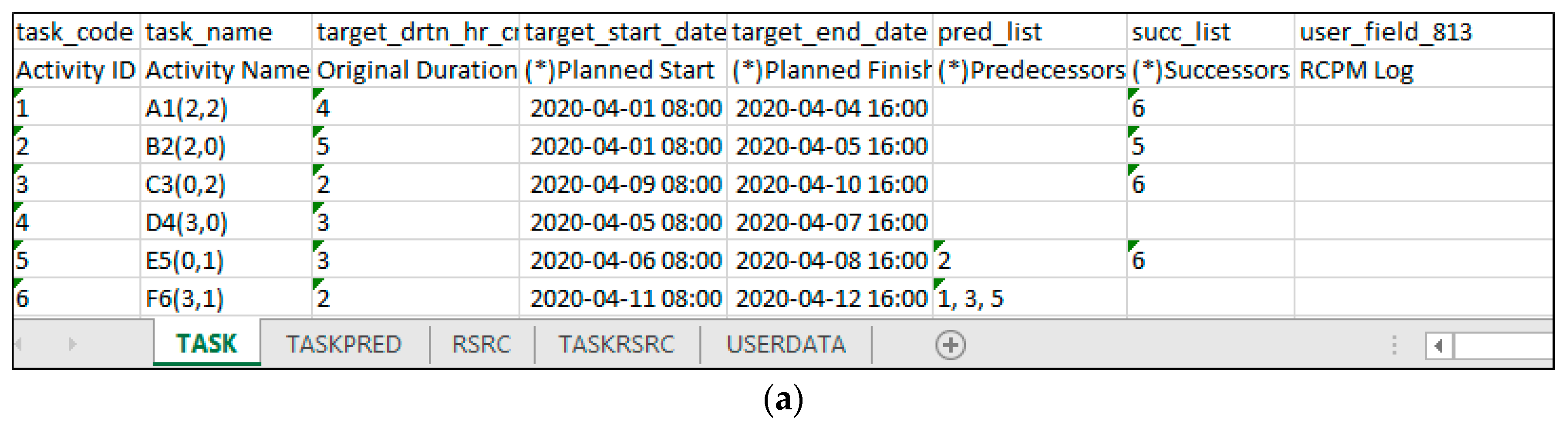The height and width of the screenshot is (425, 1568).
Task: Select the TASKRSRC sheet tab
Action: click(617, 345)
